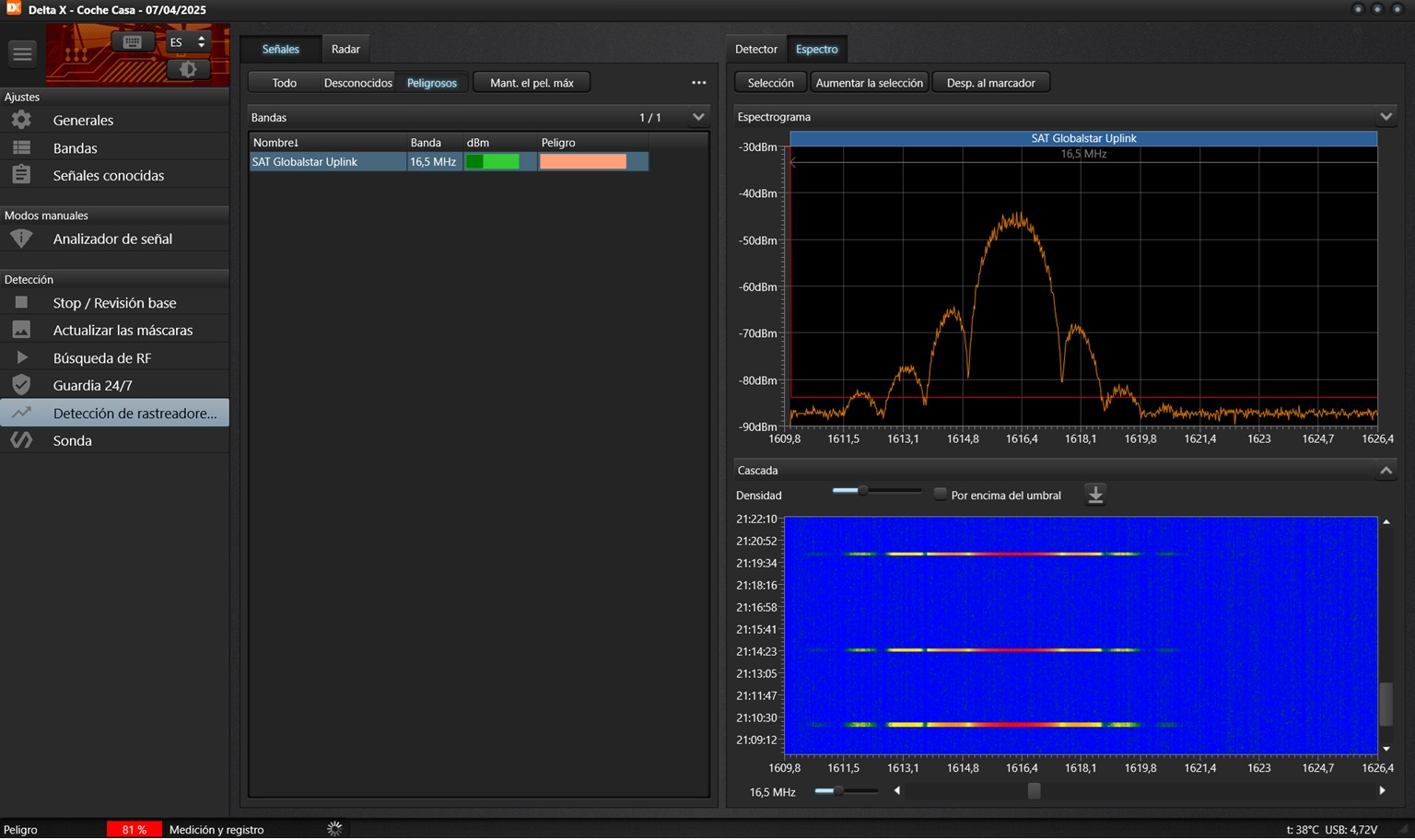The width and height of the screenshot is (1415, 840).
Task: Click the SAT Globalstar Uplink spectrogram band label
Action: pyautogui.click(x=1083, y=138)
